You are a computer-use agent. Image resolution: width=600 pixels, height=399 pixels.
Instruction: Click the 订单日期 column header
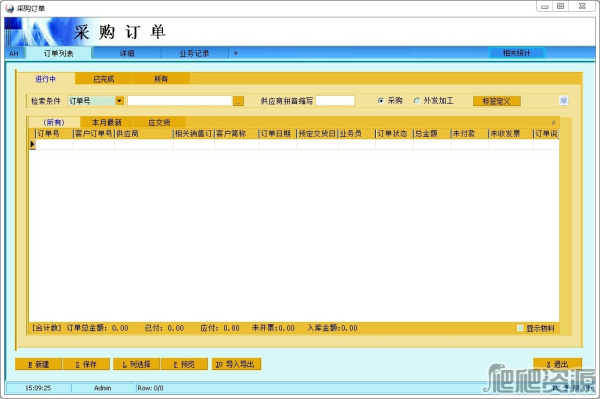[278, 134]
